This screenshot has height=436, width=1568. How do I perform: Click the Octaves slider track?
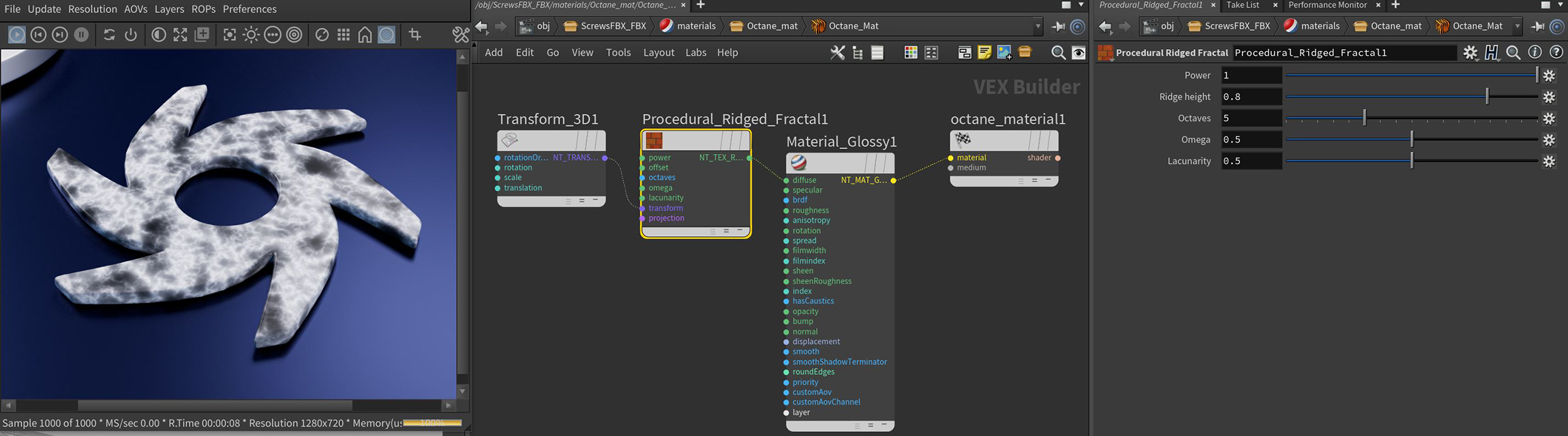(1432, 119)
